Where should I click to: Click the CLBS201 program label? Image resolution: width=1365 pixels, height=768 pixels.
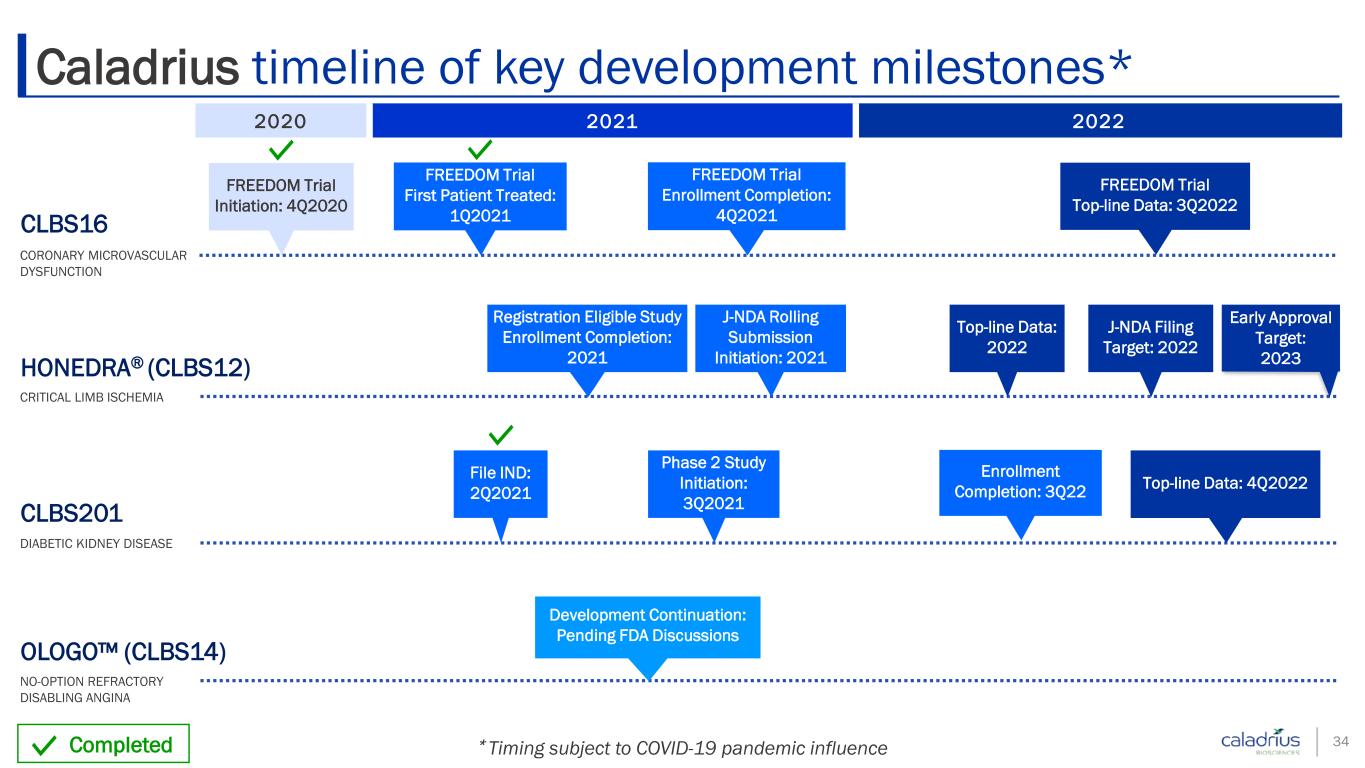coord(71,514)
